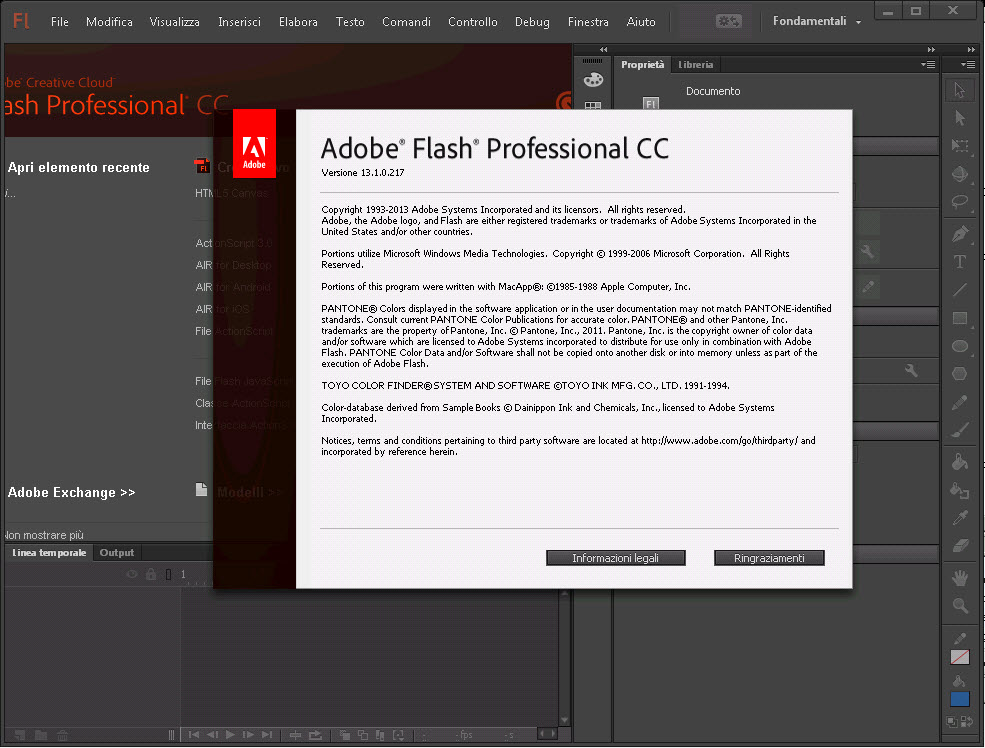The height and width of the screenshot is (748, 985).
Task: Select the Hand tool
Action: (x=959, y=578)
